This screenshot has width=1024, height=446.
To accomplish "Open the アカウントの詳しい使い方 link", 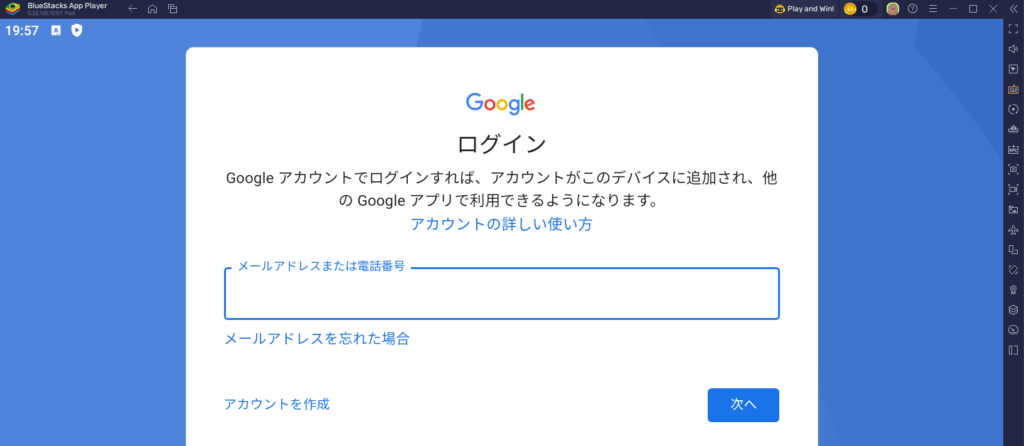I will click(501, 224).
